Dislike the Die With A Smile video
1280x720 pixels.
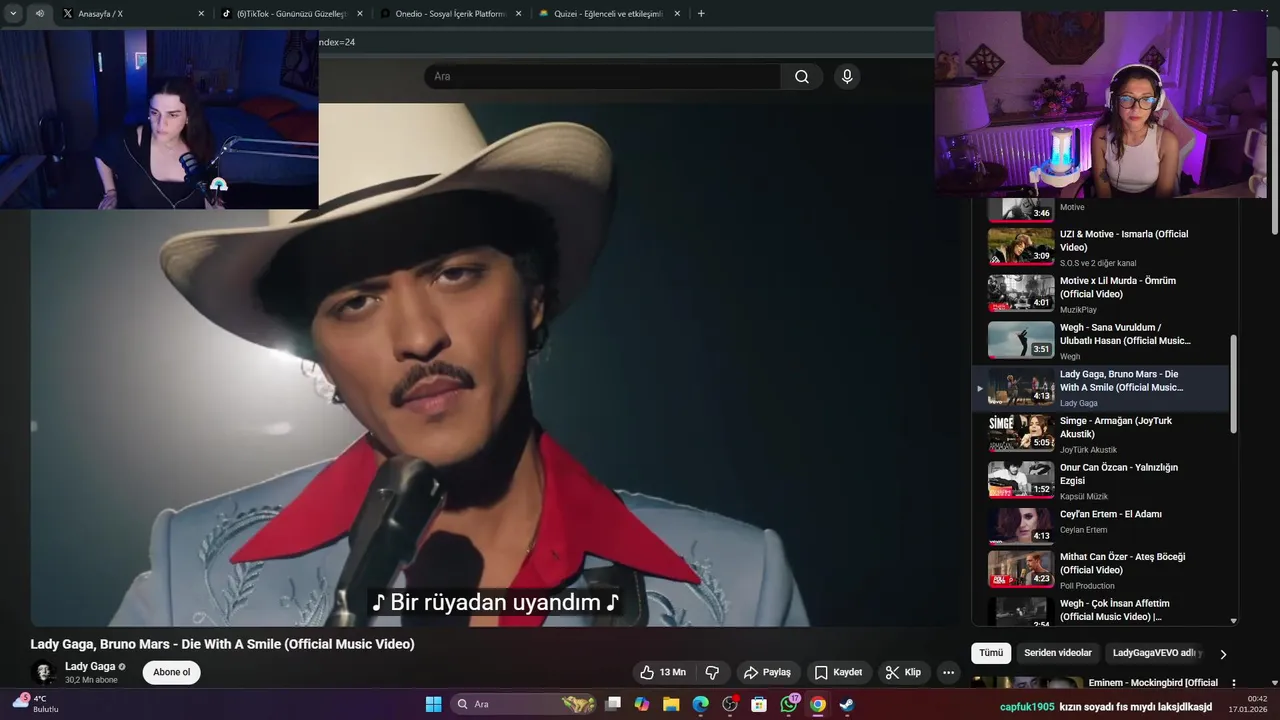click(x=713, y=672)
